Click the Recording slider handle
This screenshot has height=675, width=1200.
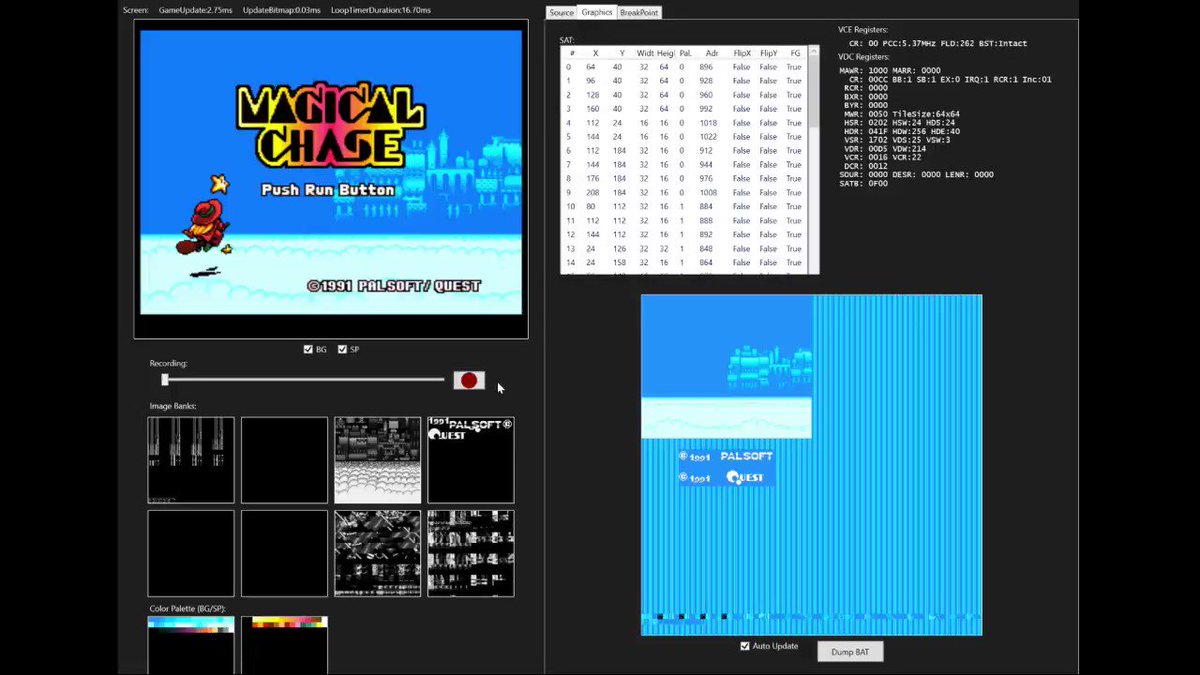tap(165, 379)
